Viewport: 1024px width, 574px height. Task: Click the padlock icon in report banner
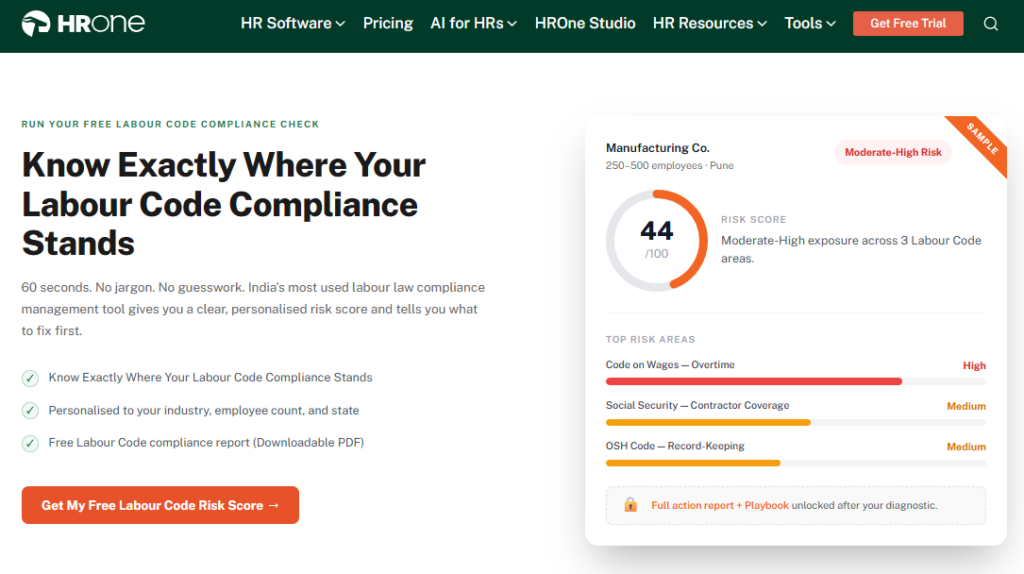coord(630,505)
